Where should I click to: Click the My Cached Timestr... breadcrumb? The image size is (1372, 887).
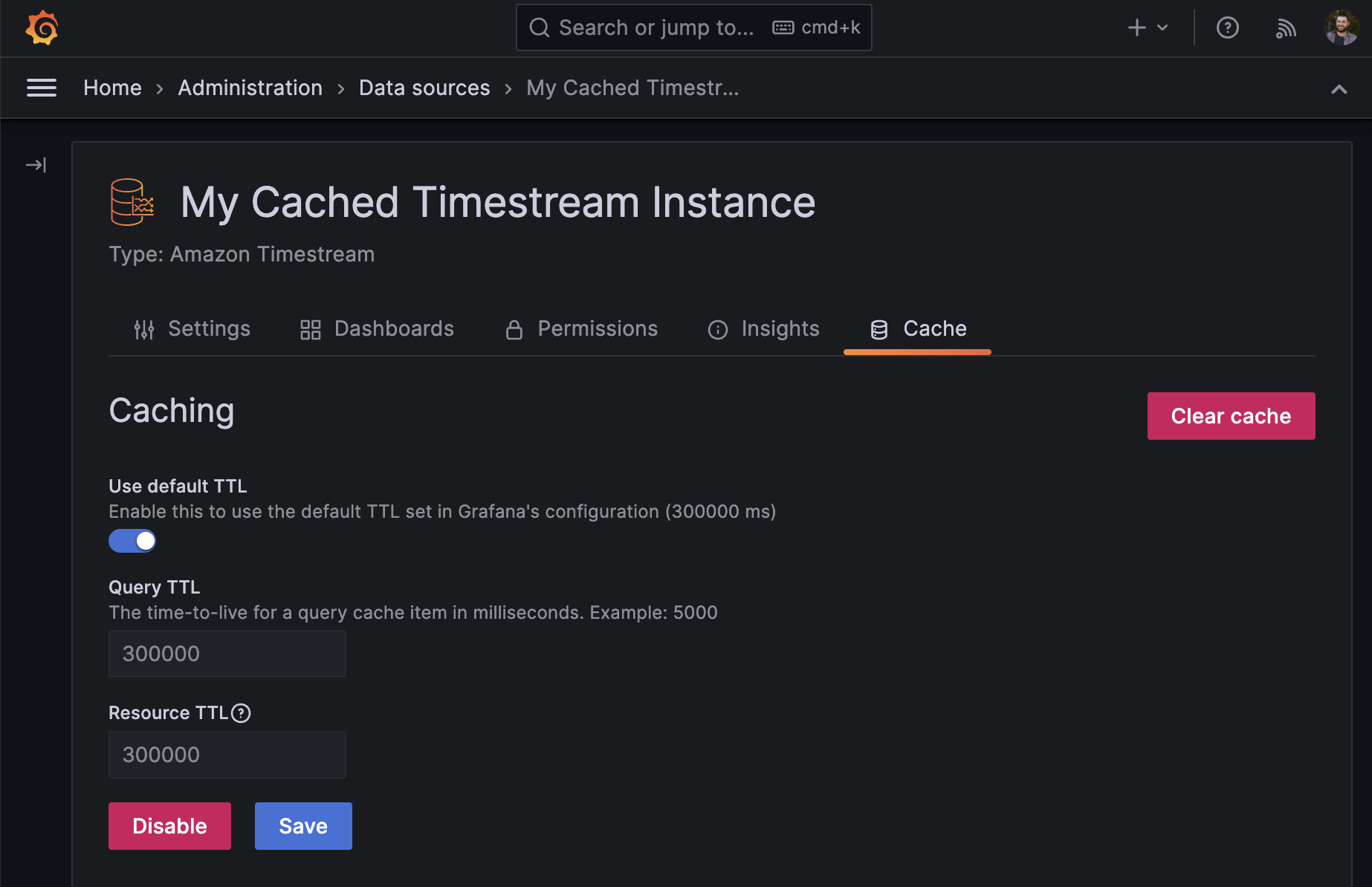coord(632,88)
